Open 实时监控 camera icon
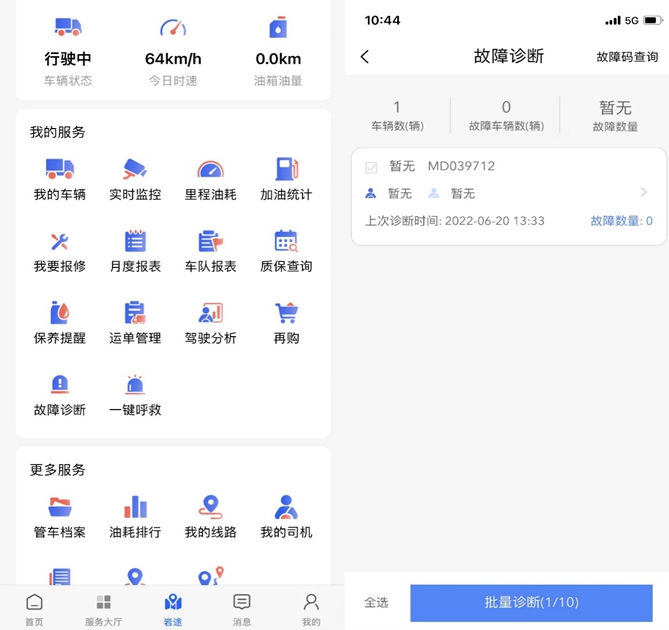669x630 pixels. point(135,169)
